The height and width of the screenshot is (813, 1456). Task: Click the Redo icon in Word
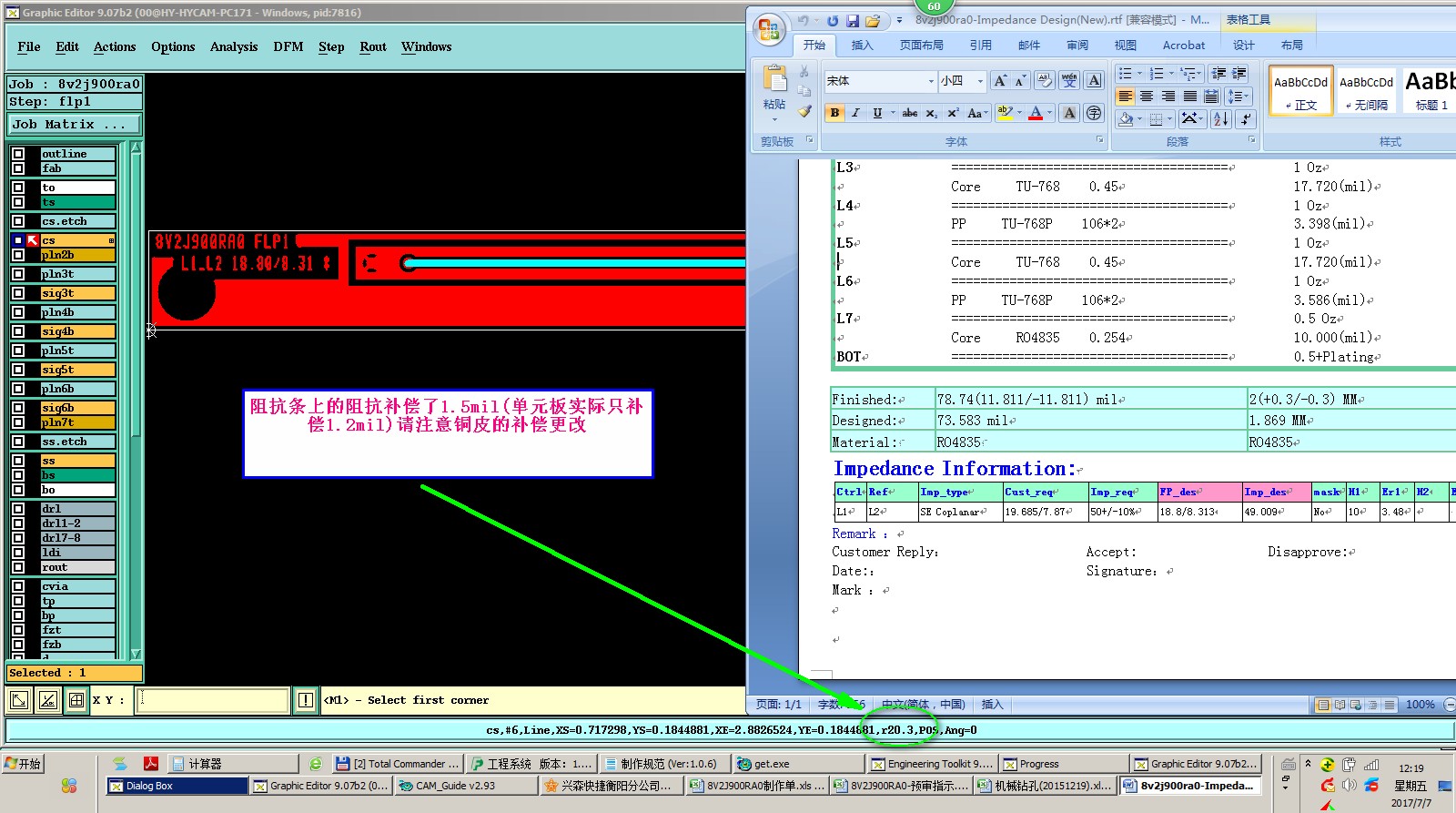833,20
